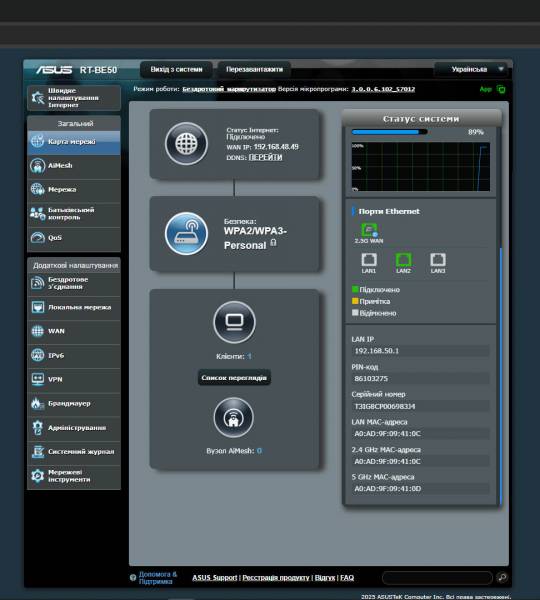Click the ASUS logo
This screenshot has height=600, width=540.
click(x=54, y=70)
